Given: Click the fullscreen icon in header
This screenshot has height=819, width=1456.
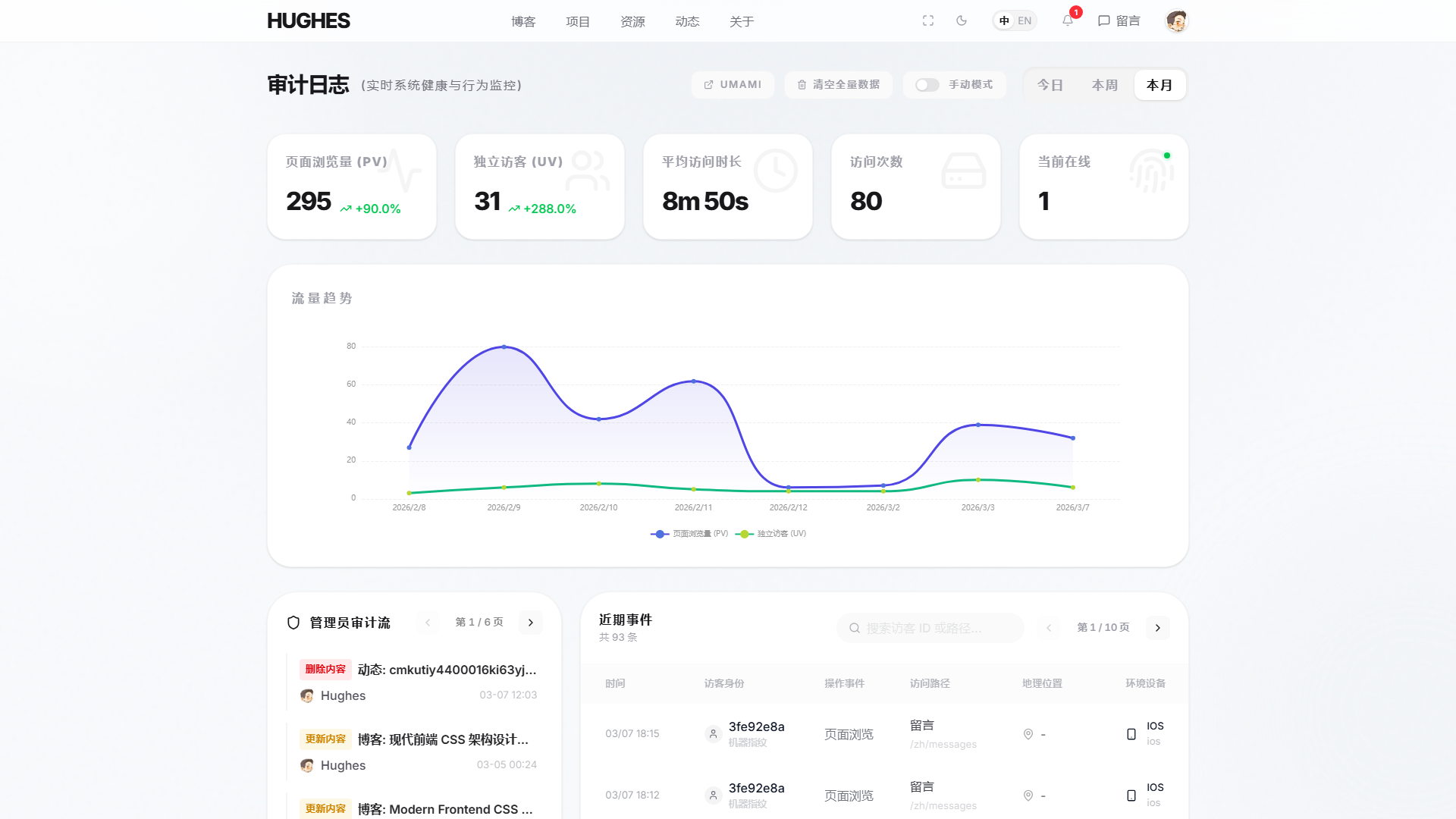Looking at the screenshot, I should 928,20.
